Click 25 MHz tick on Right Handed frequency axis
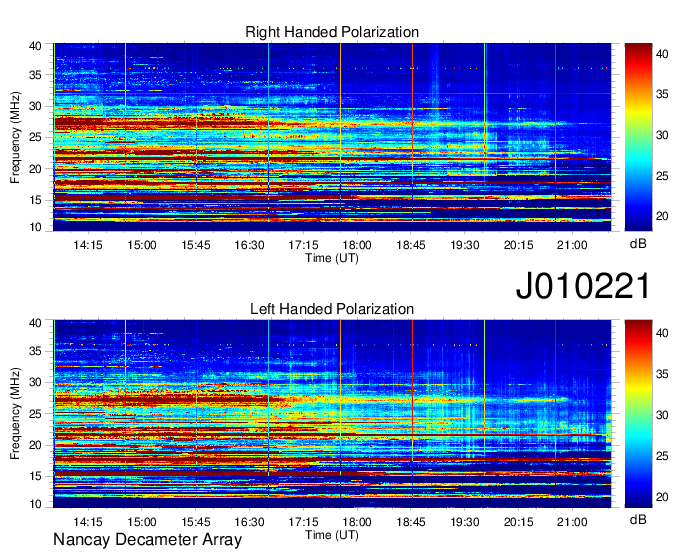 point(35,137)
